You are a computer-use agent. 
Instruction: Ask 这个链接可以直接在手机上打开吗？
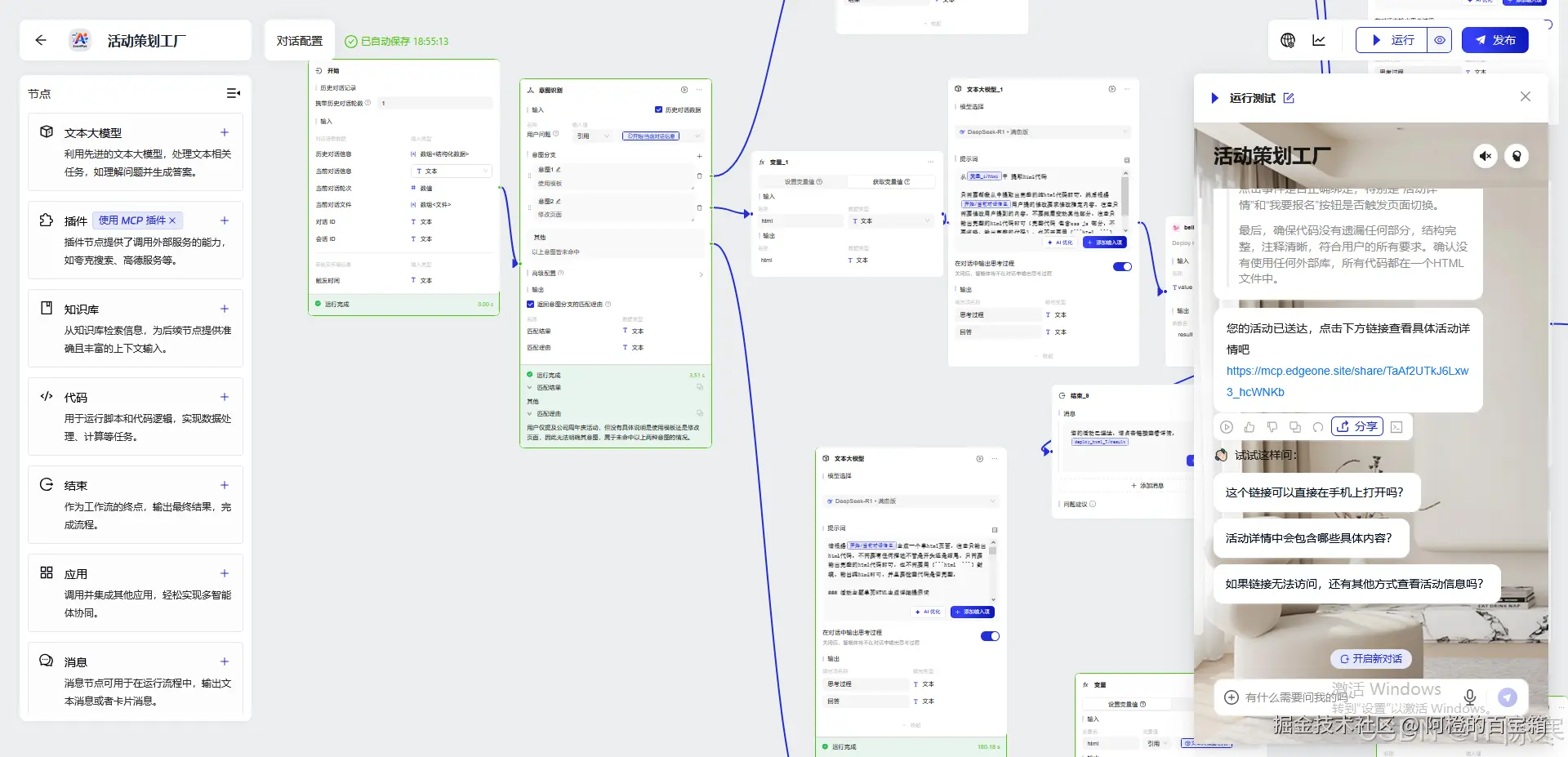[x=1316, y=492]
